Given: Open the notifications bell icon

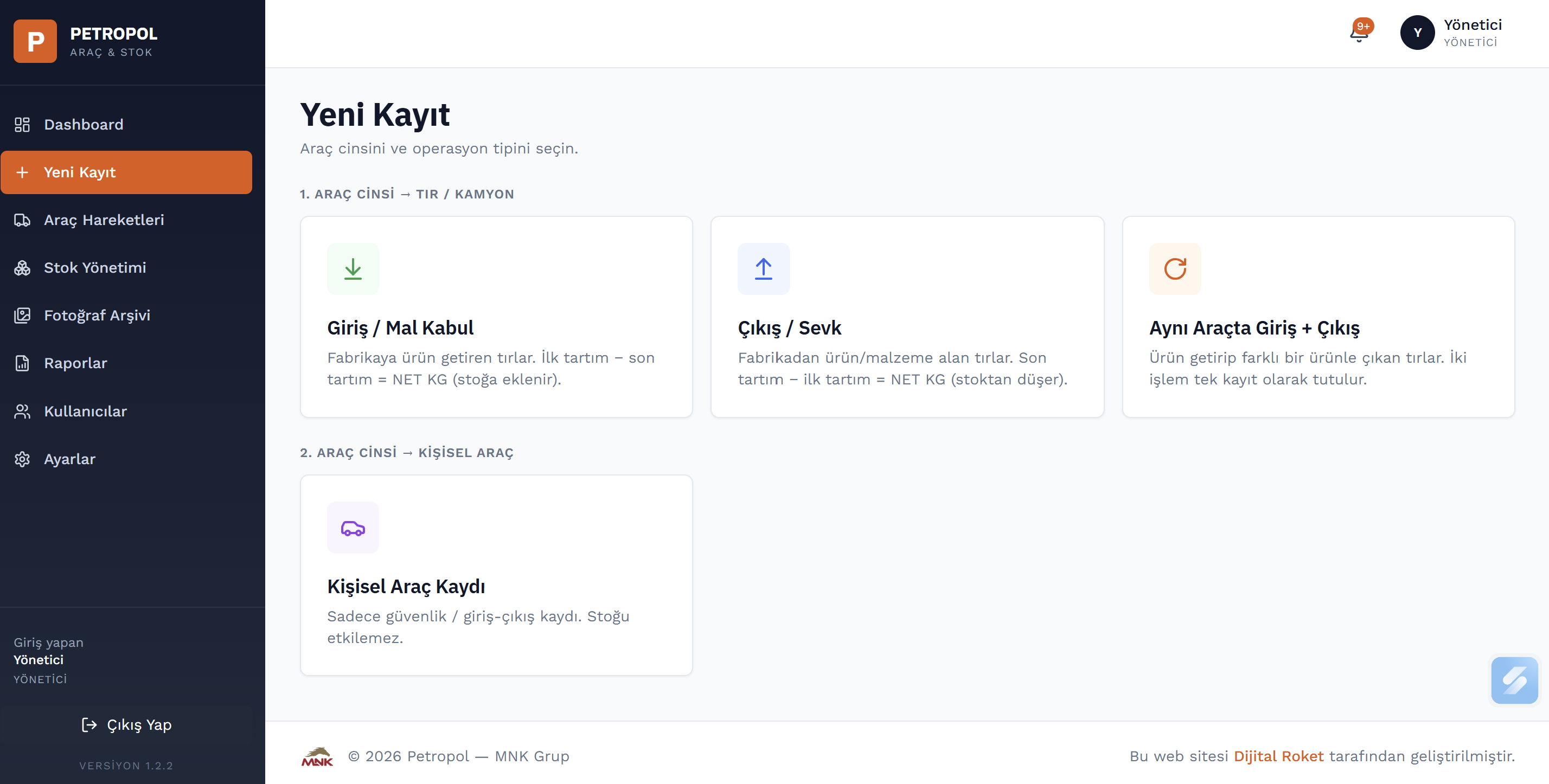Looking at the screenshot, I should [x=1360, y=32].
